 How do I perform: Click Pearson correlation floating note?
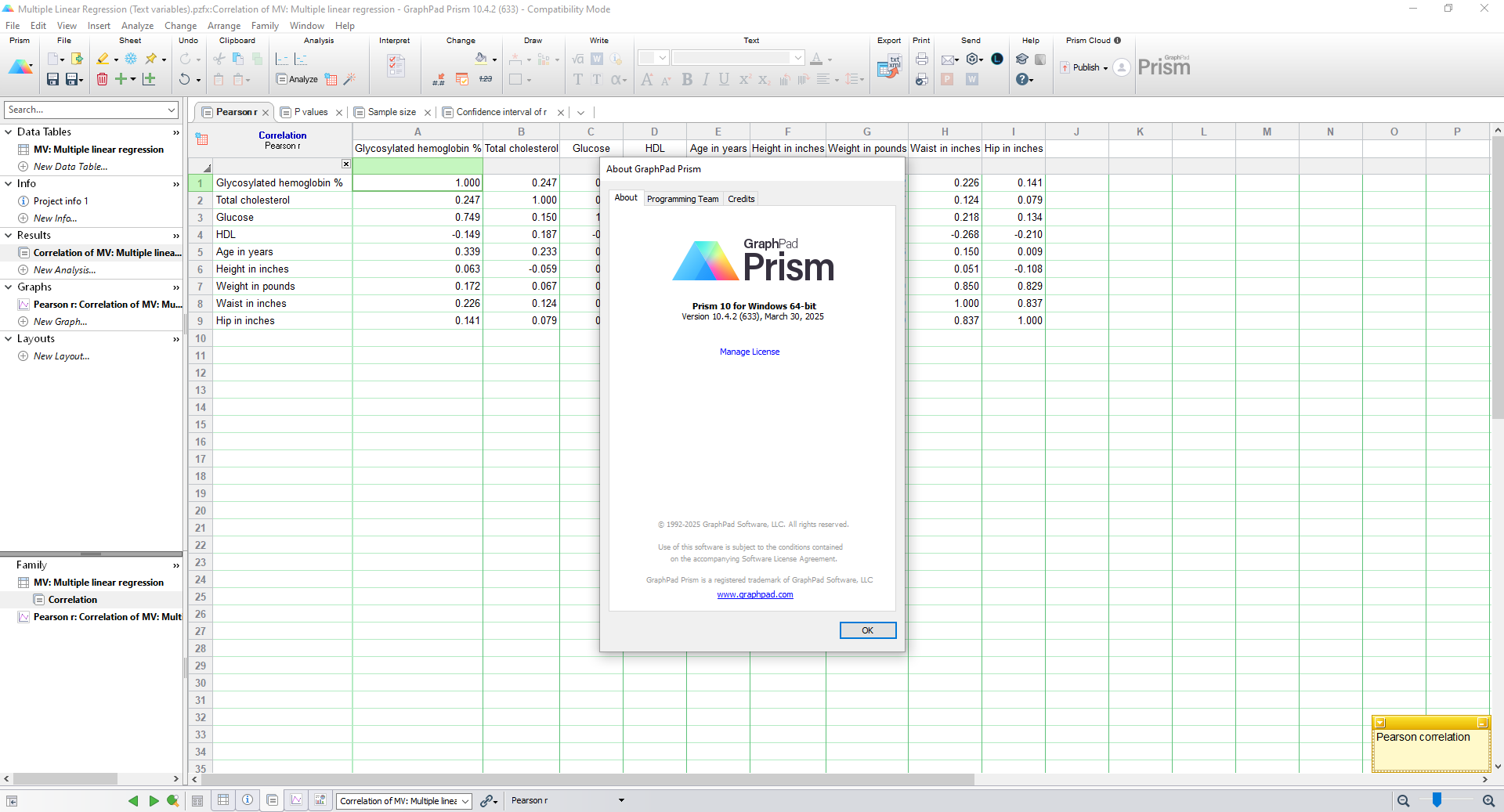[x=1430, y=744]
